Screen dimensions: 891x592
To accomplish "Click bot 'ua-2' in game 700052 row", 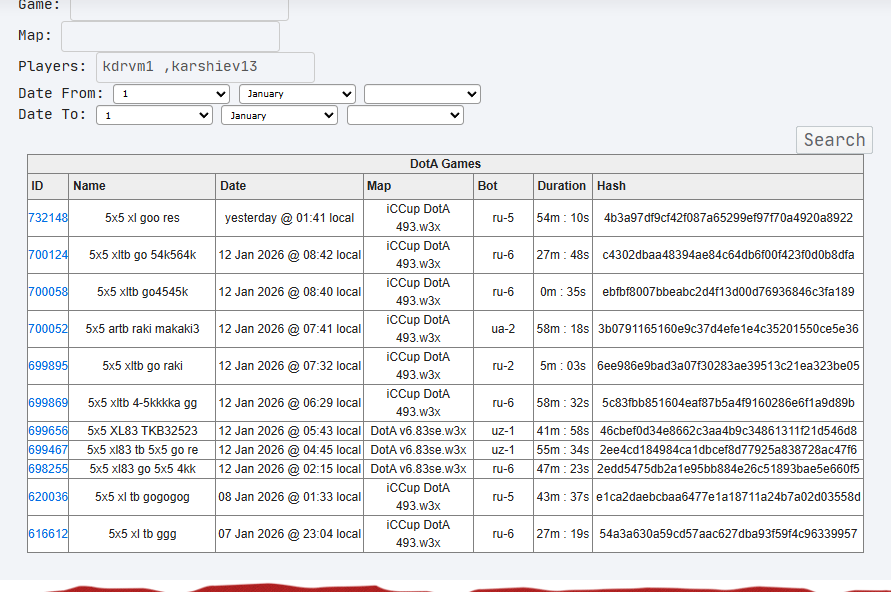I will pos(503,328).
